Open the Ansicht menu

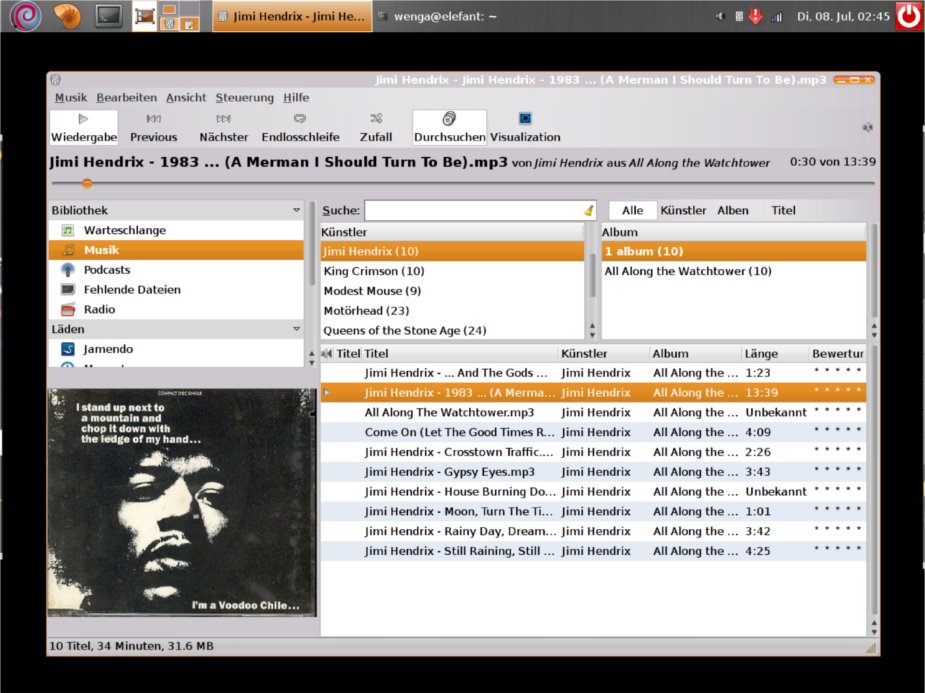pyautogui.click(x=186, y=97)
